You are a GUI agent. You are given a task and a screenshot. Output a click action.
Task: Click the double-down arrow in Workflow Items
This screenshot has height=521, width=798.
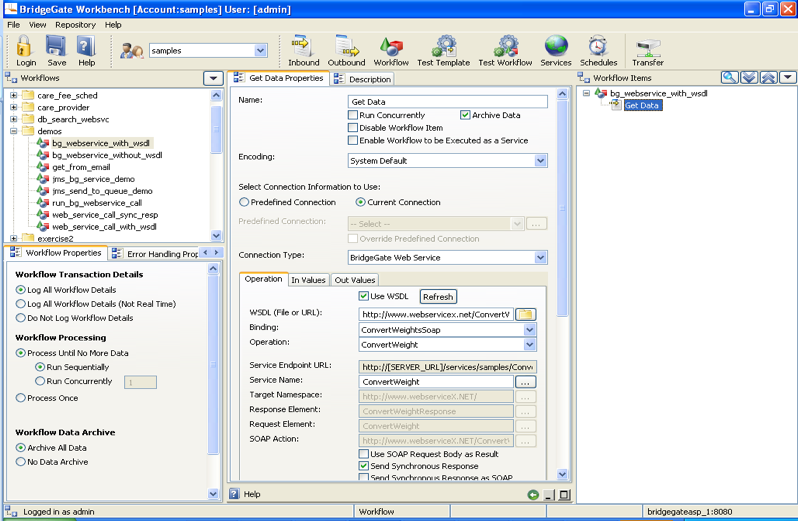[749, 77]
